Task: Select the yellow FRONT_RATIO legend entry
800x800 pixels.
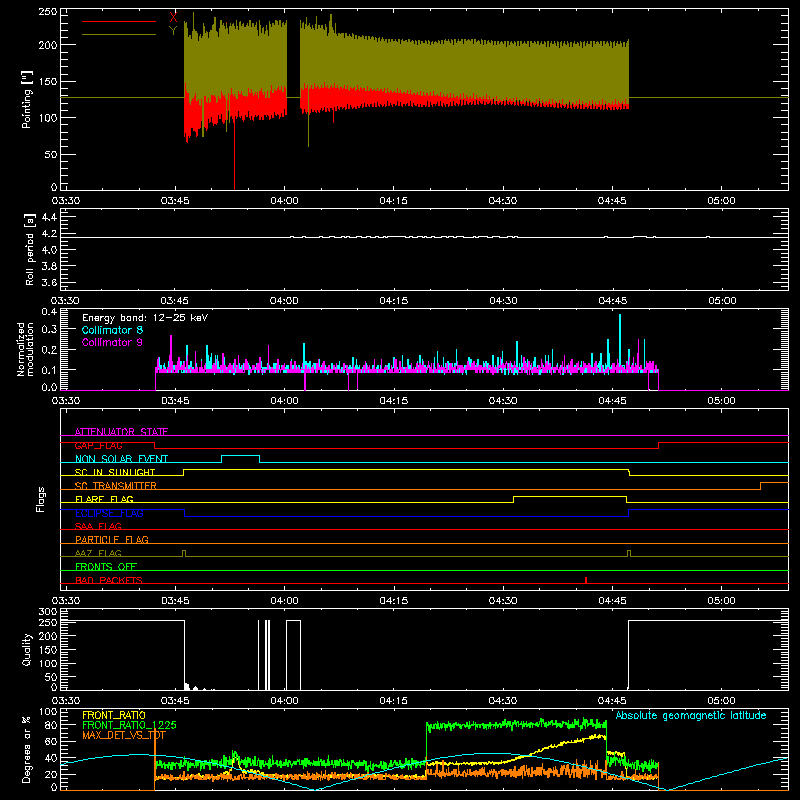Action: tap(114, 715)
